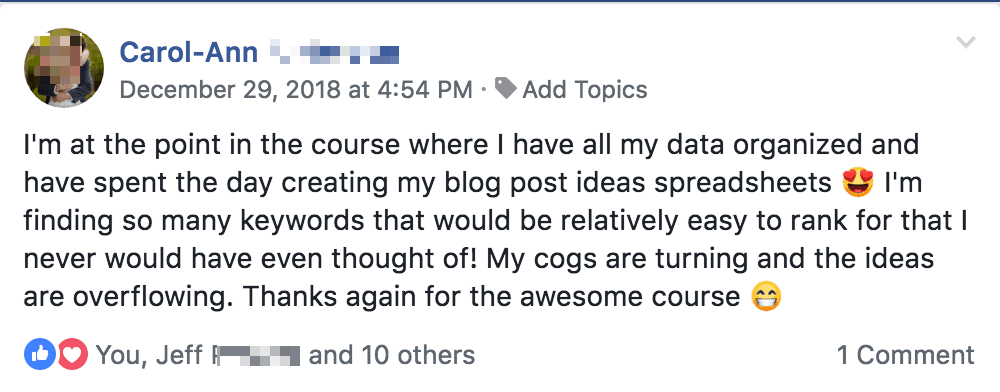Open the December 29, 2018 timestamp link
Image resolution: width=1000 pixels, height=392 pixels.
[296, 90]
